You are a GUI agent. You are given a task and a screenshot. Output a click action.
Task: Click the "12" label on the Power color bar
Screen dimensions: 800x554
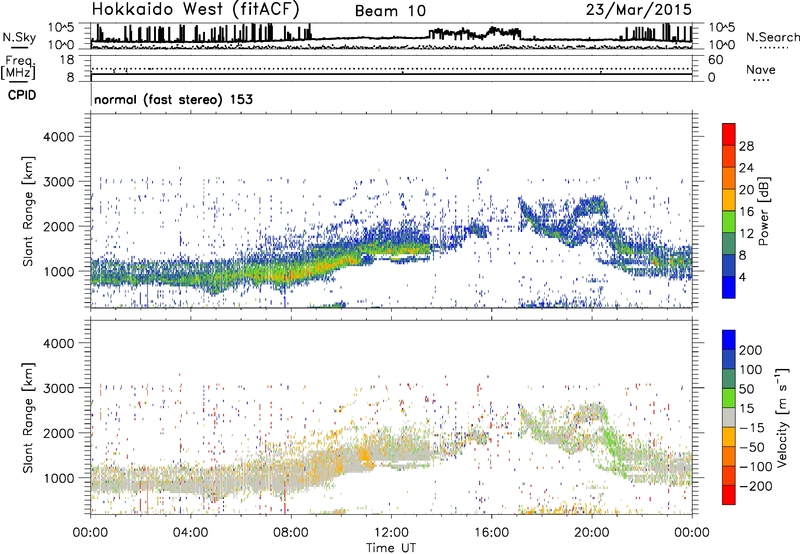pos(746,234)
